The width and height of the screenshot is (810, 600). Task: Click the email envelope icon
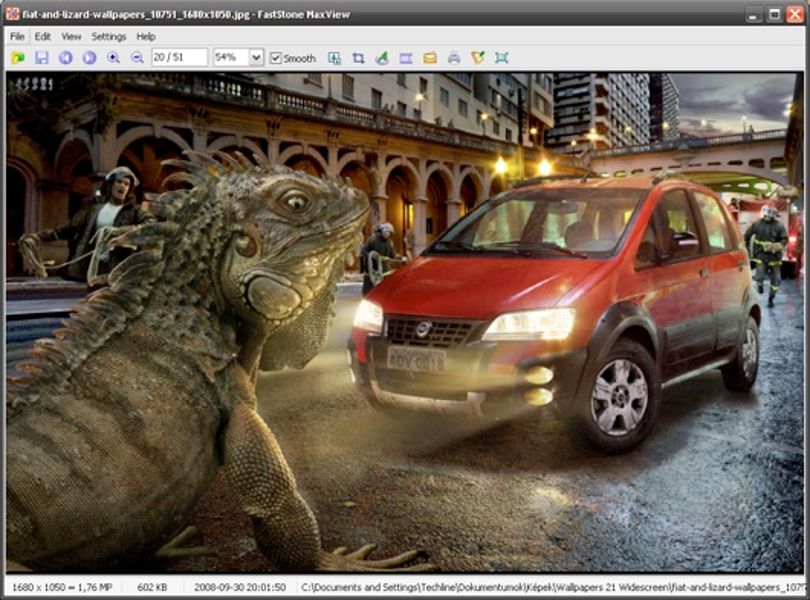pyautogui.click(x=430, y=58)
